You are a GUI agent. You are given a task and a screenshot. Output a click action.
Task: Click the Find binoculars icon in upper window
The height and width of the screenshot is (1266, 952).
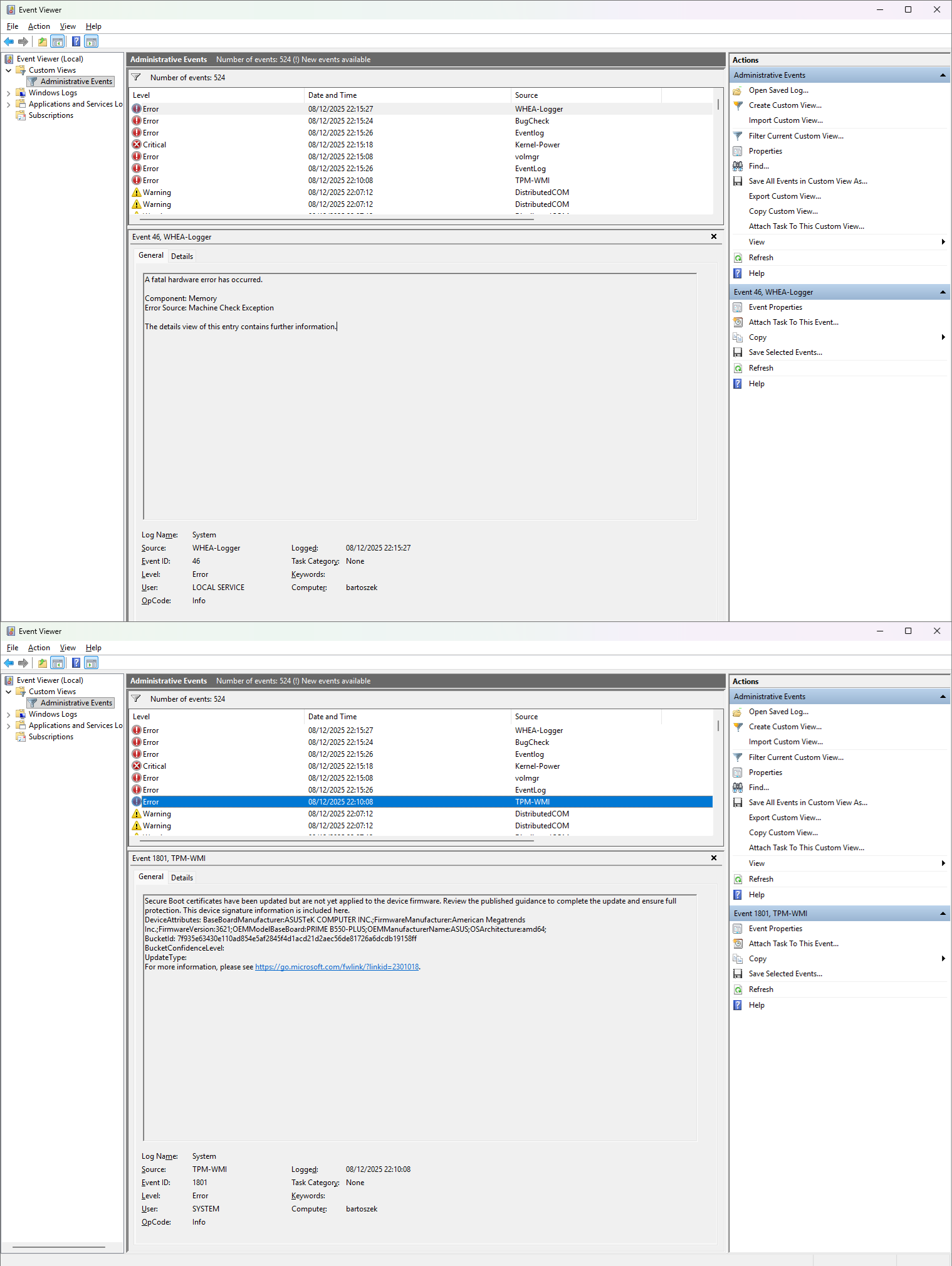click(x=738, y=166)
